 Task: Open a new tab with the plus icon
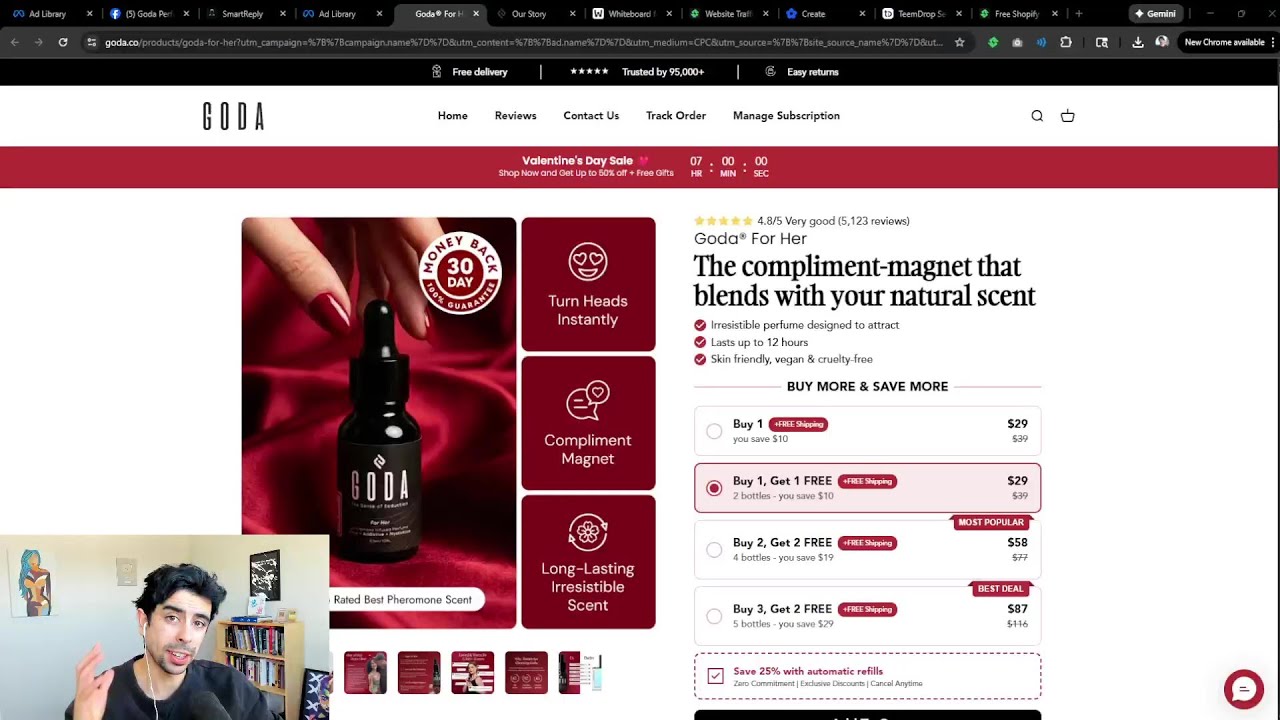point(1078,14)
